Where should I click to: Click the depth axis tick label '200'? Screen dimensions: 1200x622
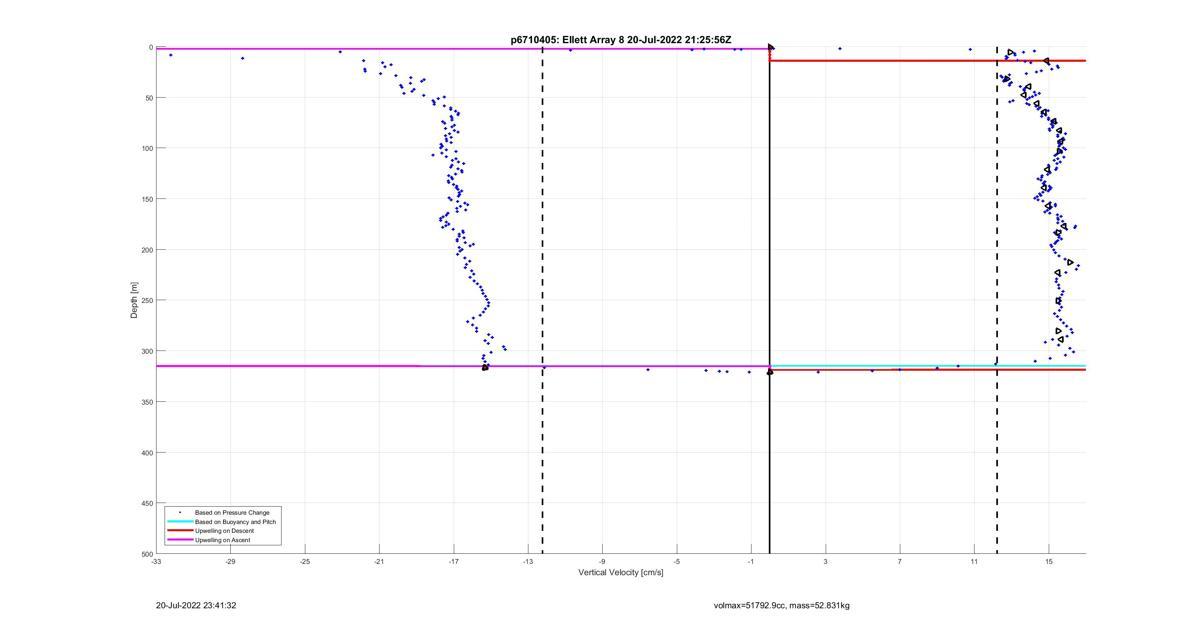point(147,250)
